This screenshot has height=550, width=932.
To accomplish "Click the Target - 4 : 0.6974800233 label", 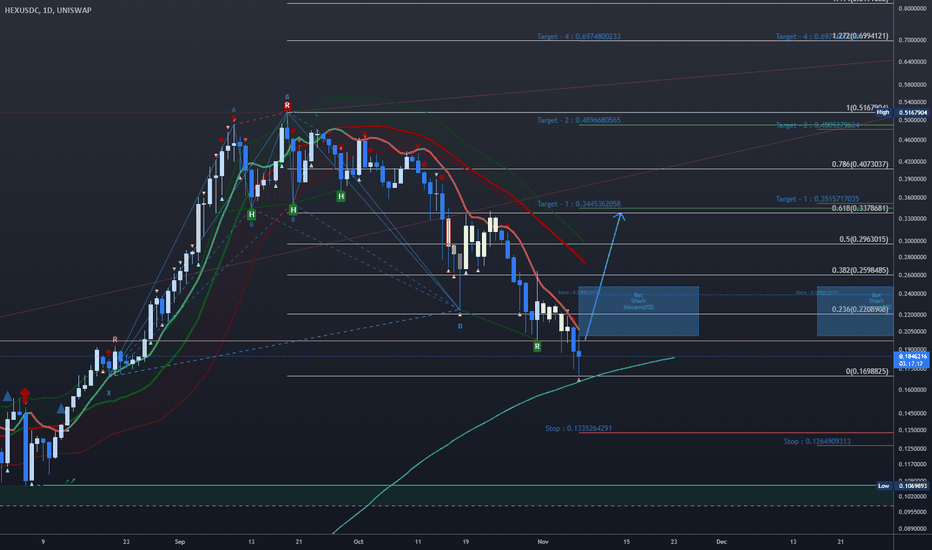I will coord(578,36).
